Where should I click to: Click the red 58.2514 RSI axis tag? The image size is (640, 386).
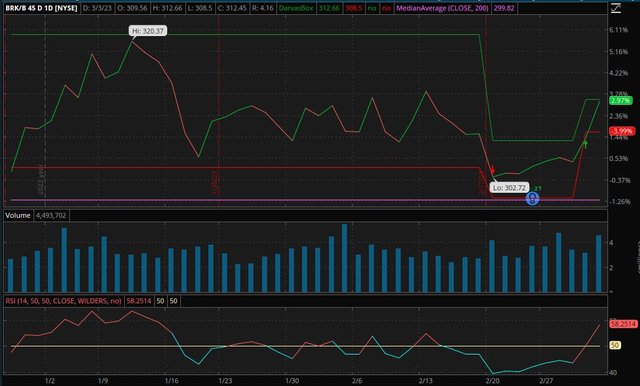pyautogui.click(x=623, y=324)
